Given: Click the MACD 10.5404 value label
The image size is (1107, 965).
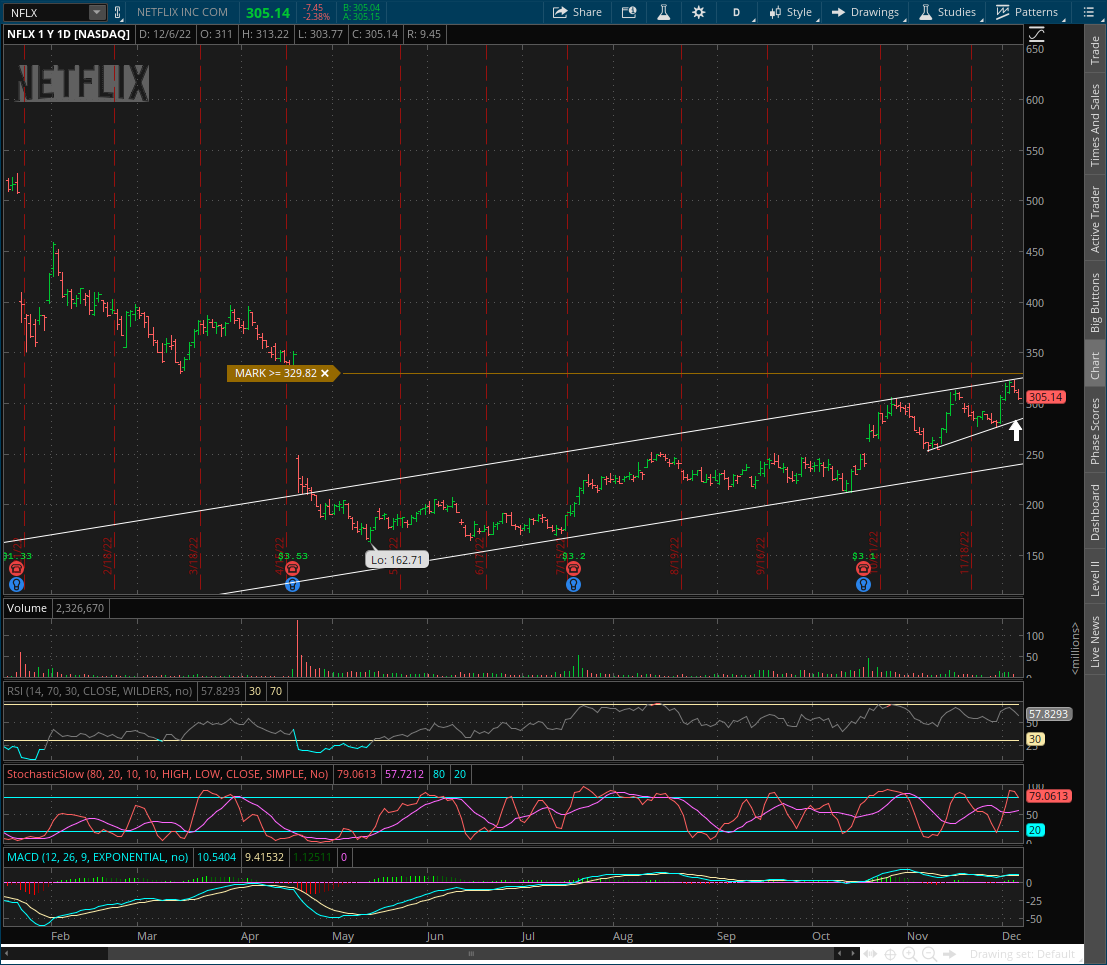Looking at the screenshot, I should (x=216, y=857).
